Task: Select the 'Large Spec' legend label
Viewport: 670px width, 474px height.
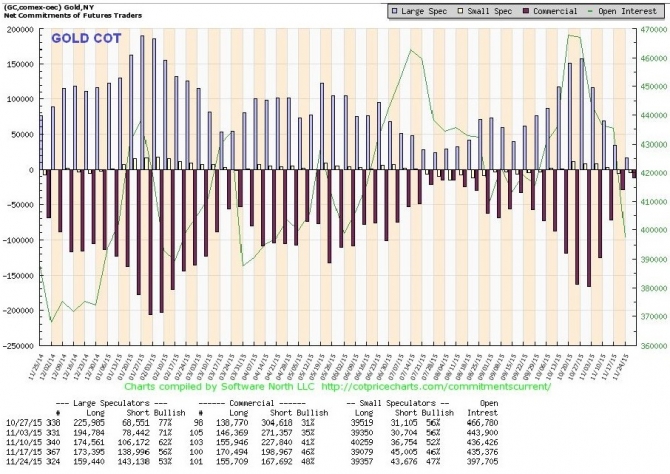Action: [x=424, y=12]
